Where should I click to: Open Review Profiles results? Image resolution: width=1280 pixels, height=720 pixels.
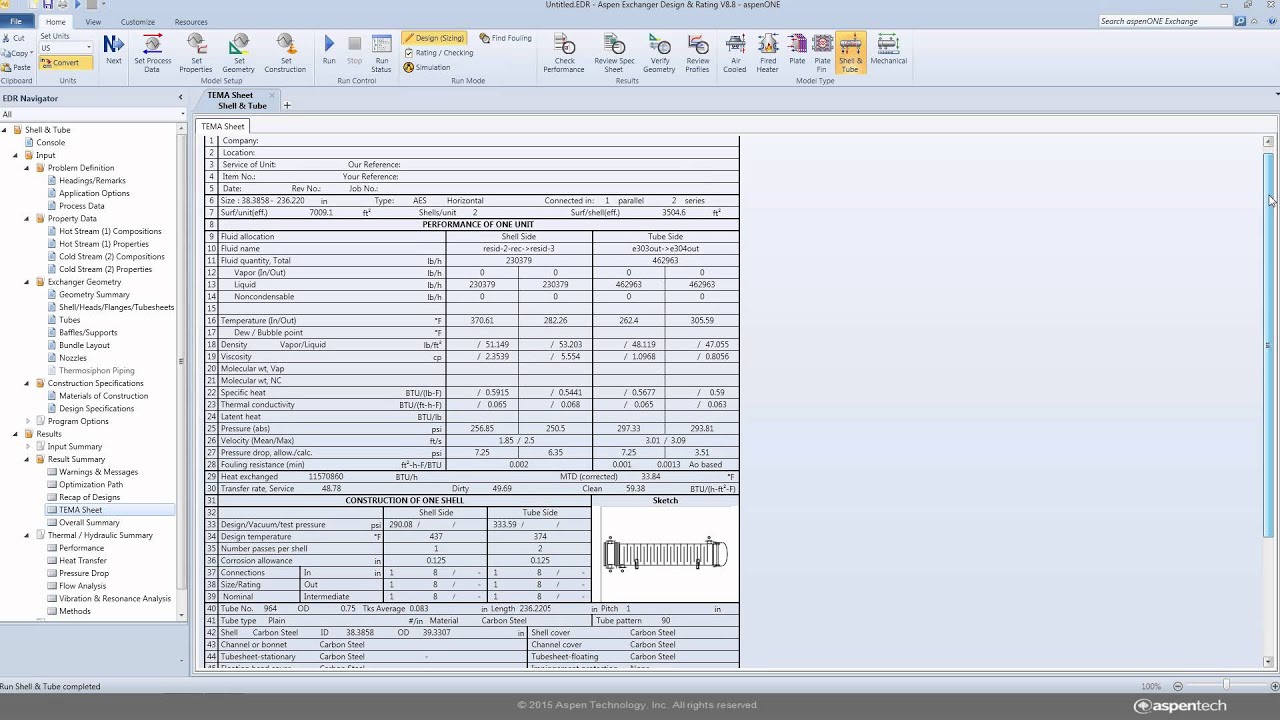698,53
